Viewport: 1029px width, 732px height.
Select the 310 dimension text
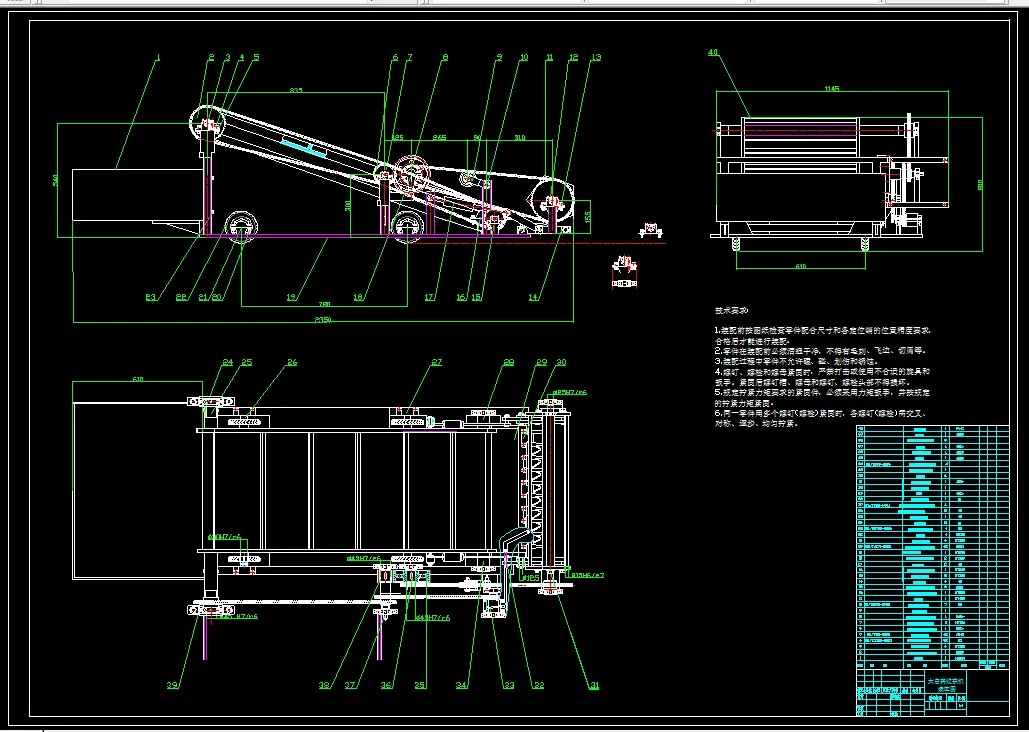coord(519,137)
